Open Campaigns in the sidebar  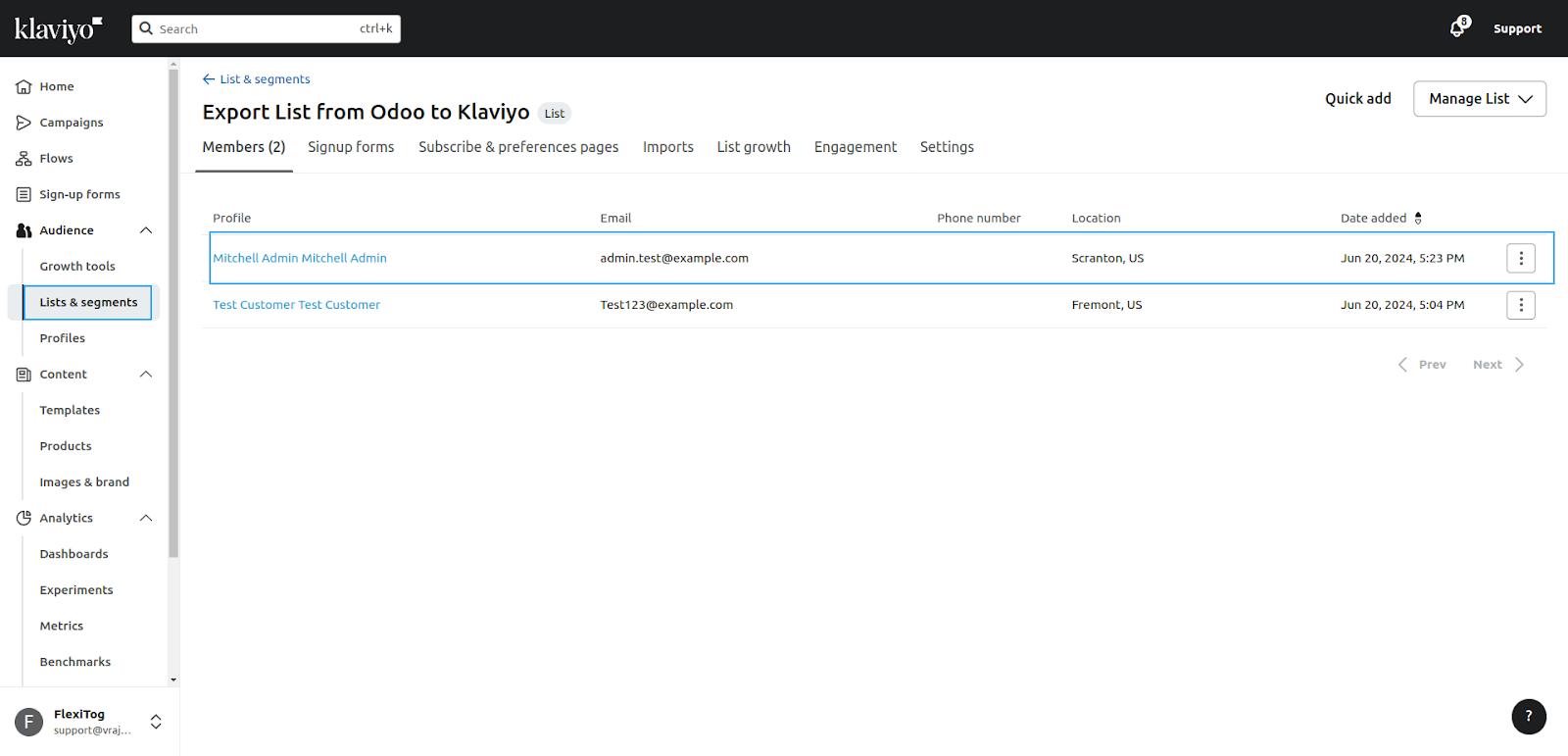pyautogui.click(x=72, y=123)
